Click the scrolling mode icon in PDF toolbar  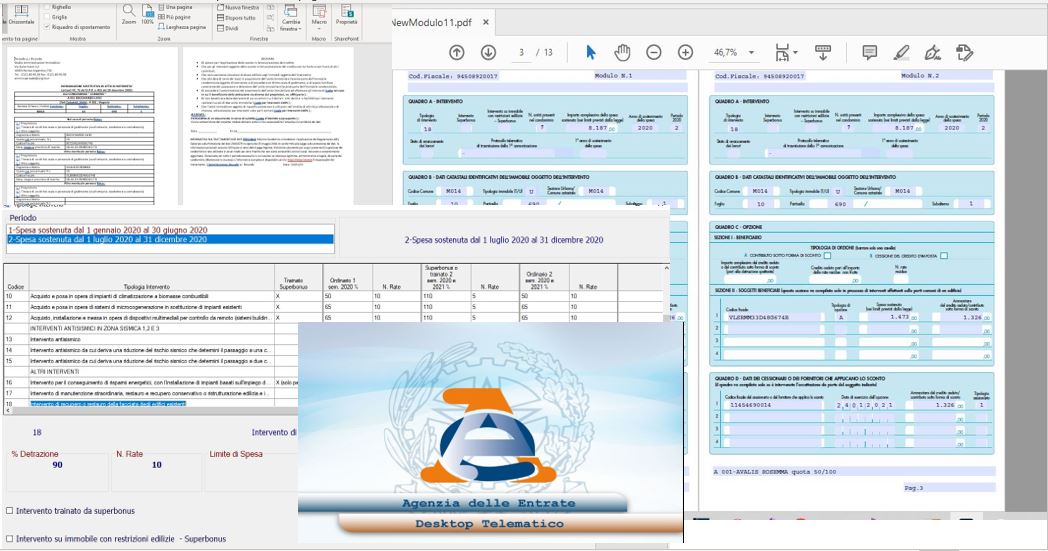[x=823, y=53]
